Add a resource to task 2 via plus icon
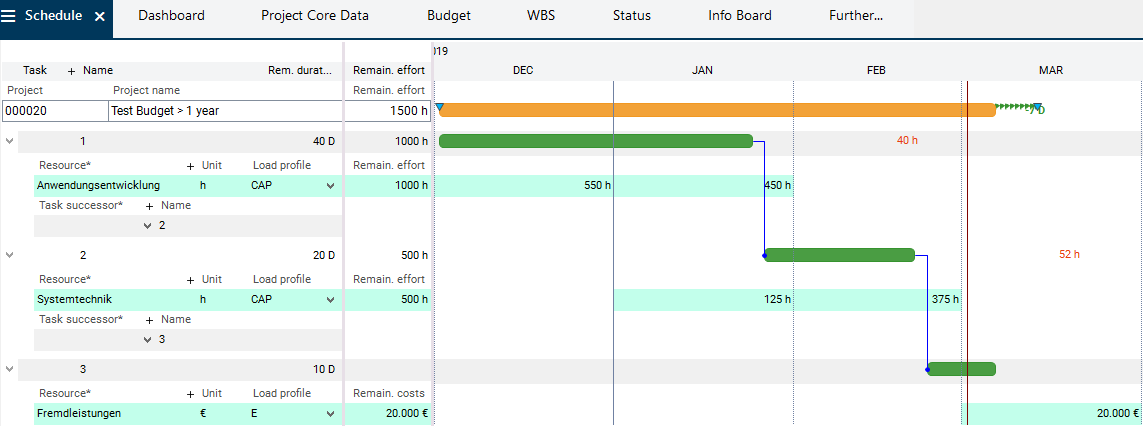The width and height of the screenshot is (1143, 426). pos(190,279)
